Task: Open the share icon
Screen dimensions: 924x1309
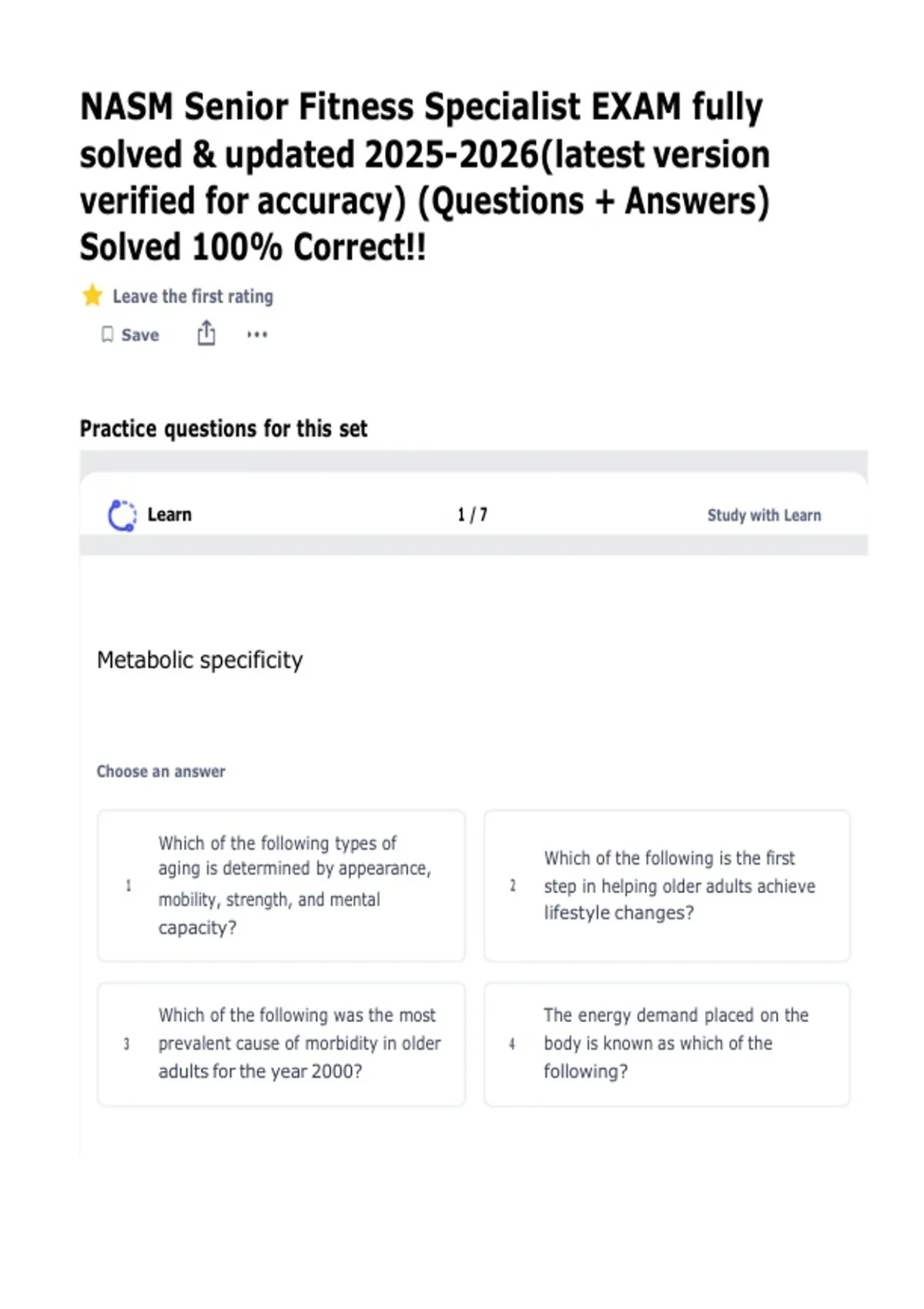Action: coord(206,333)
